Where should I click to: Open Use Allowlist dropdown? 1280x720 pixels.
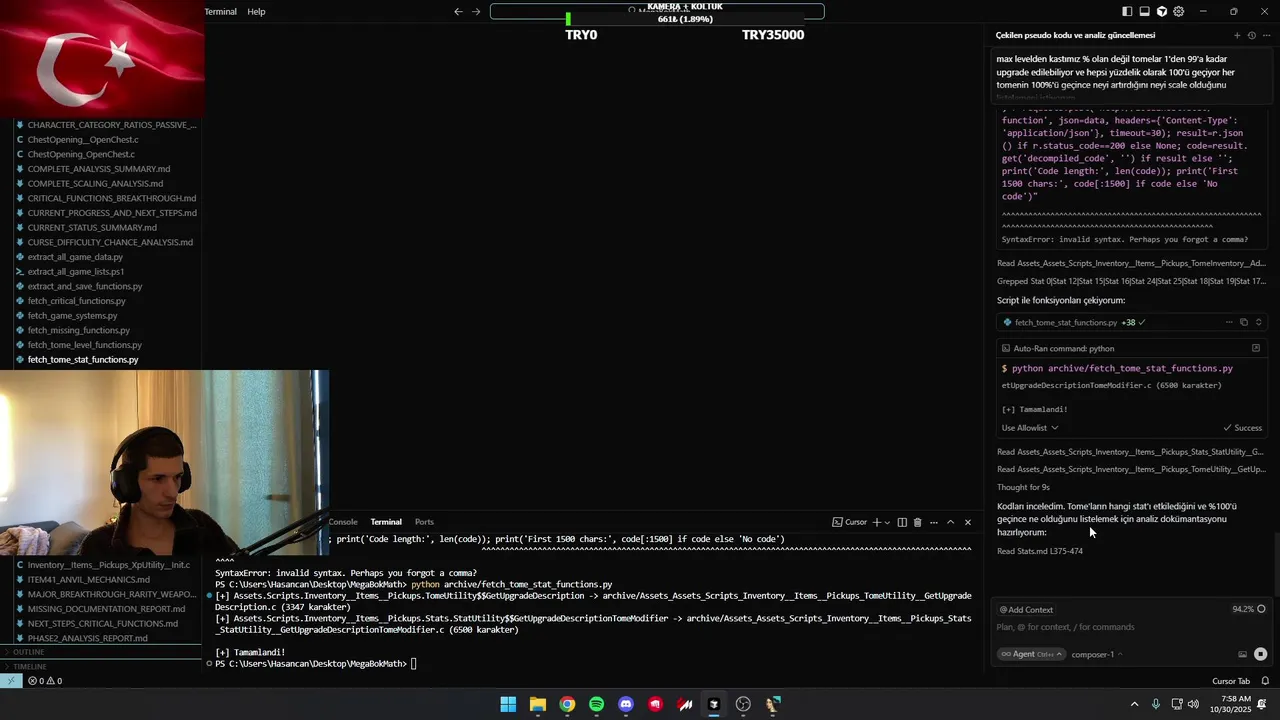point(1030,428)
